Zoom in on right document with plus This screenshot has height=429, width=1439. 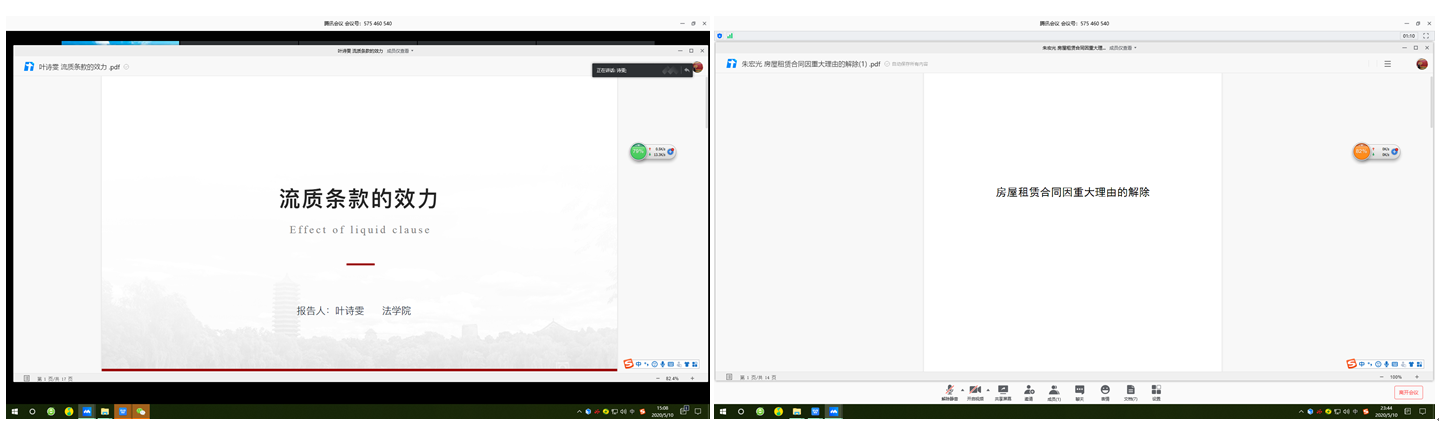click(1417, 377)
